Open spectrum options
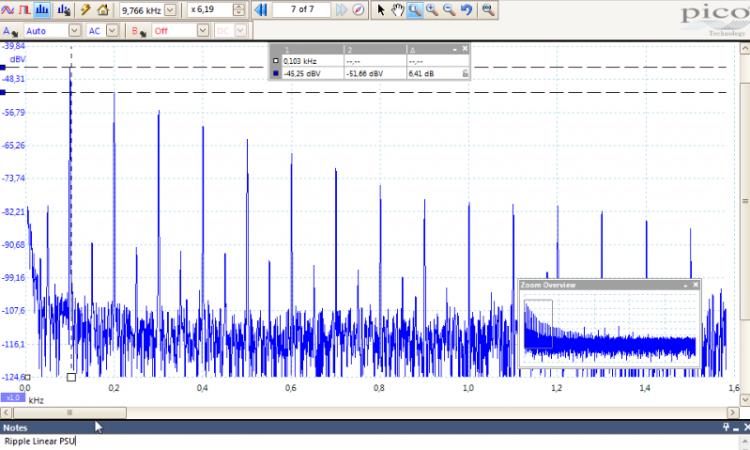750x450 pixels. (x=64, y=10)
